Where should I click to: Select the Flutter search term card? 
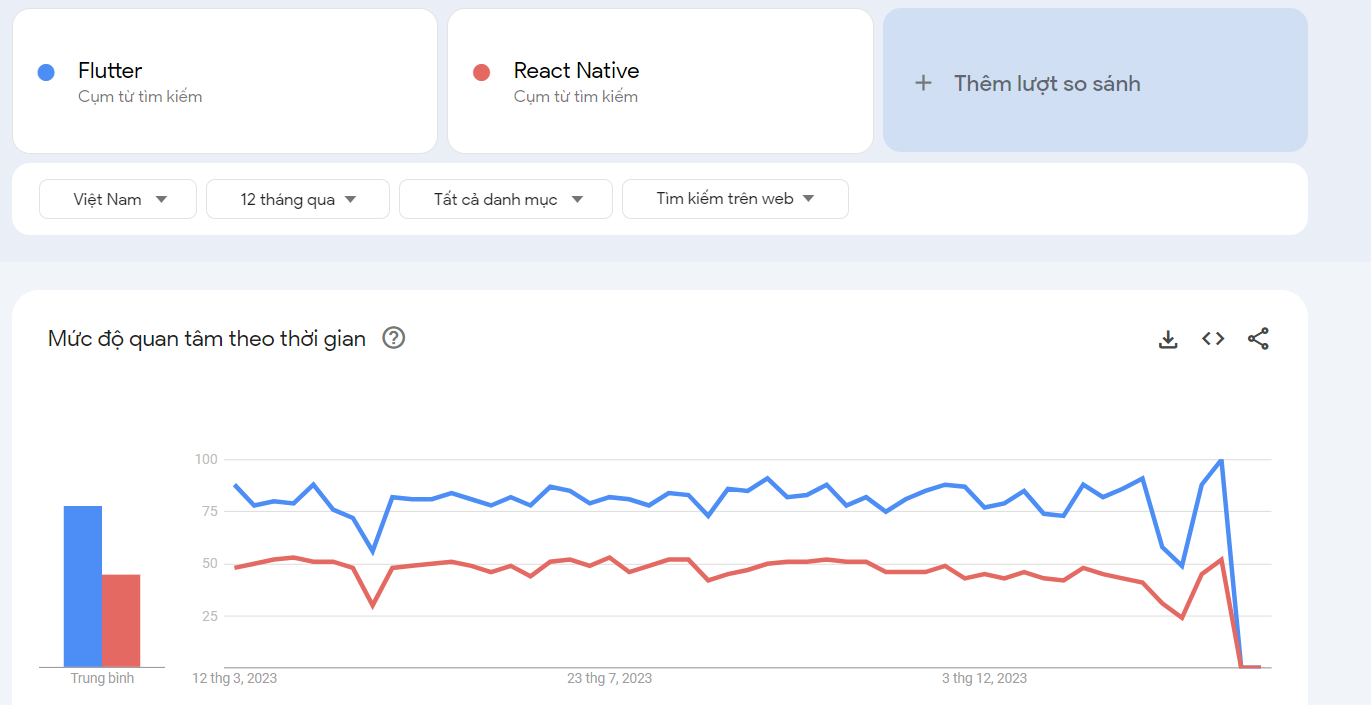point(225,80)
